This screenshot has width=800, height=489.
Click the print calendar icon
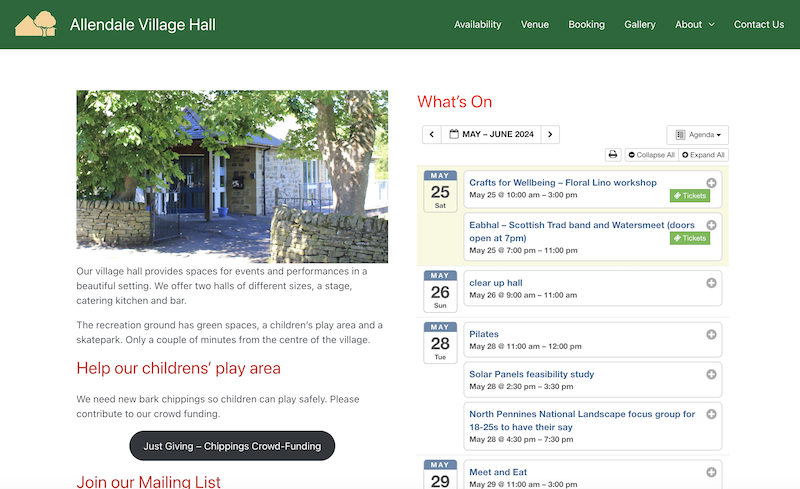pos(613,155)
